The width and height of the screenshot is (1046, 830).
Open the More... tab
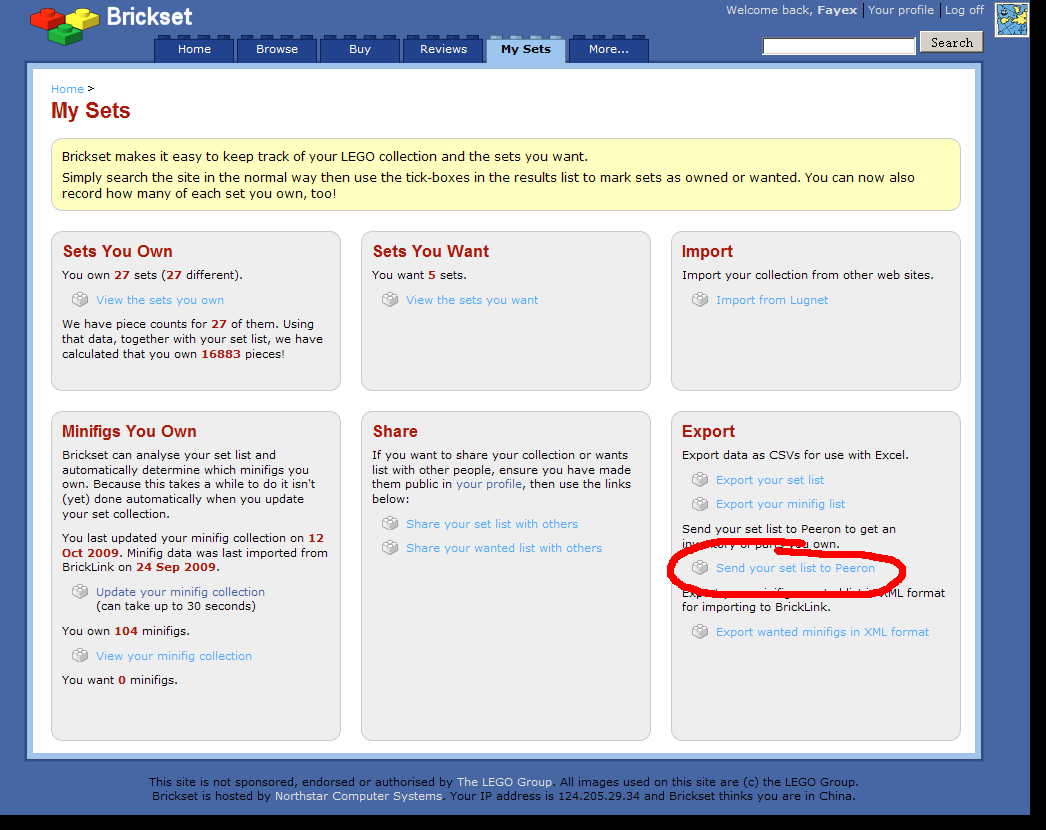(608, 49)
